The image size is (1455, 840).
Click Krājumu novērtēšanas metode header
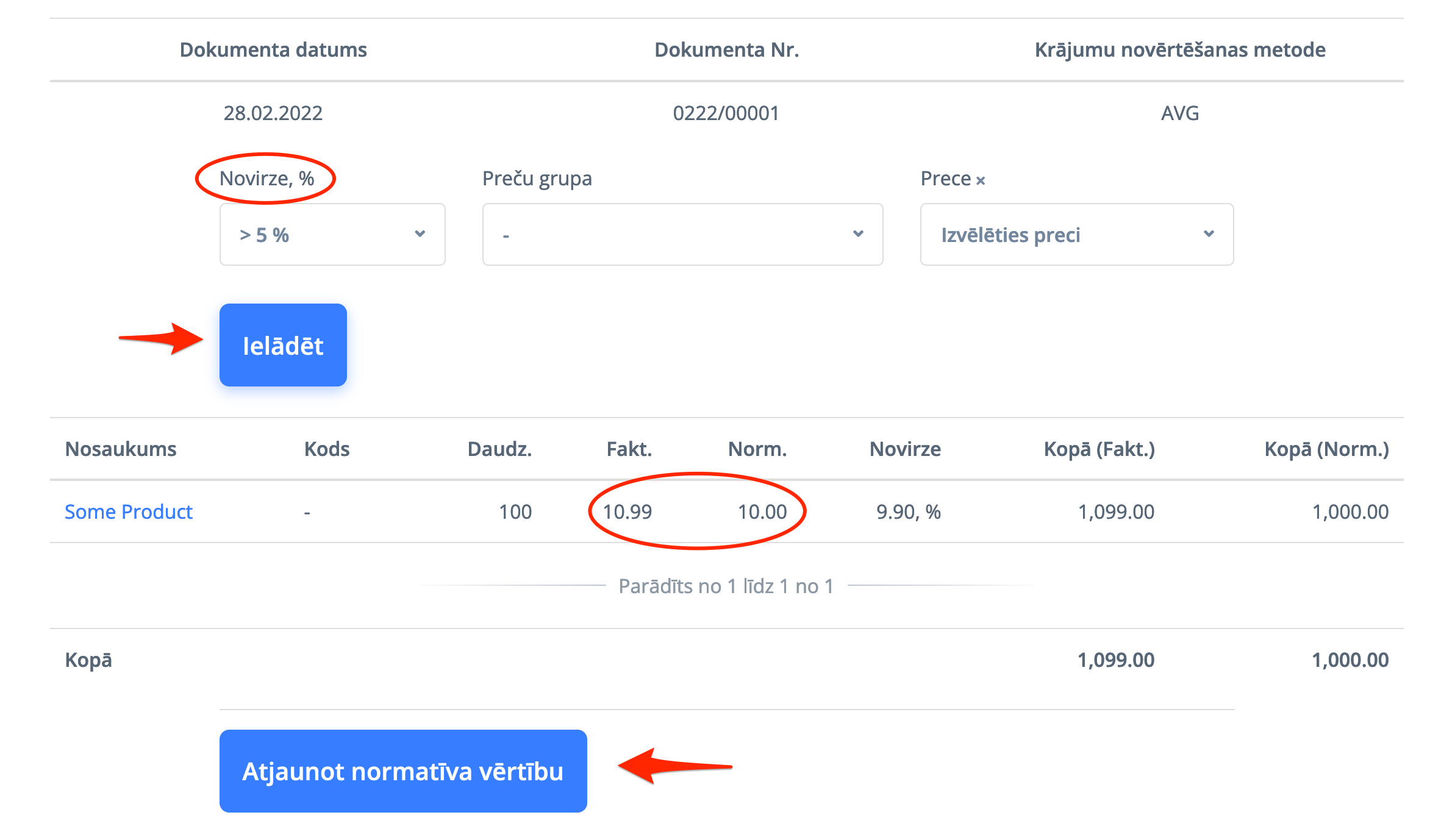coord(1180,50)
